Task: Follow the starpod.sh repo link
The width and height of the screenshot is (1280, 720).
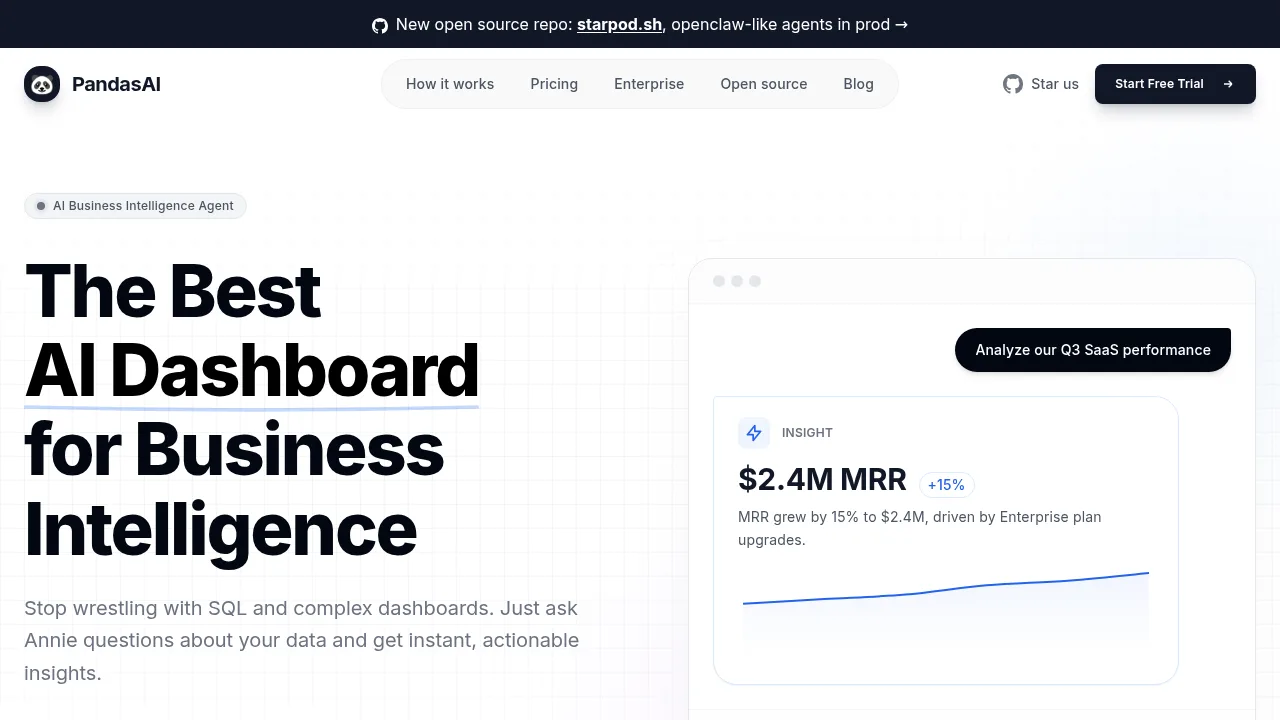Action: pos(619,25)
